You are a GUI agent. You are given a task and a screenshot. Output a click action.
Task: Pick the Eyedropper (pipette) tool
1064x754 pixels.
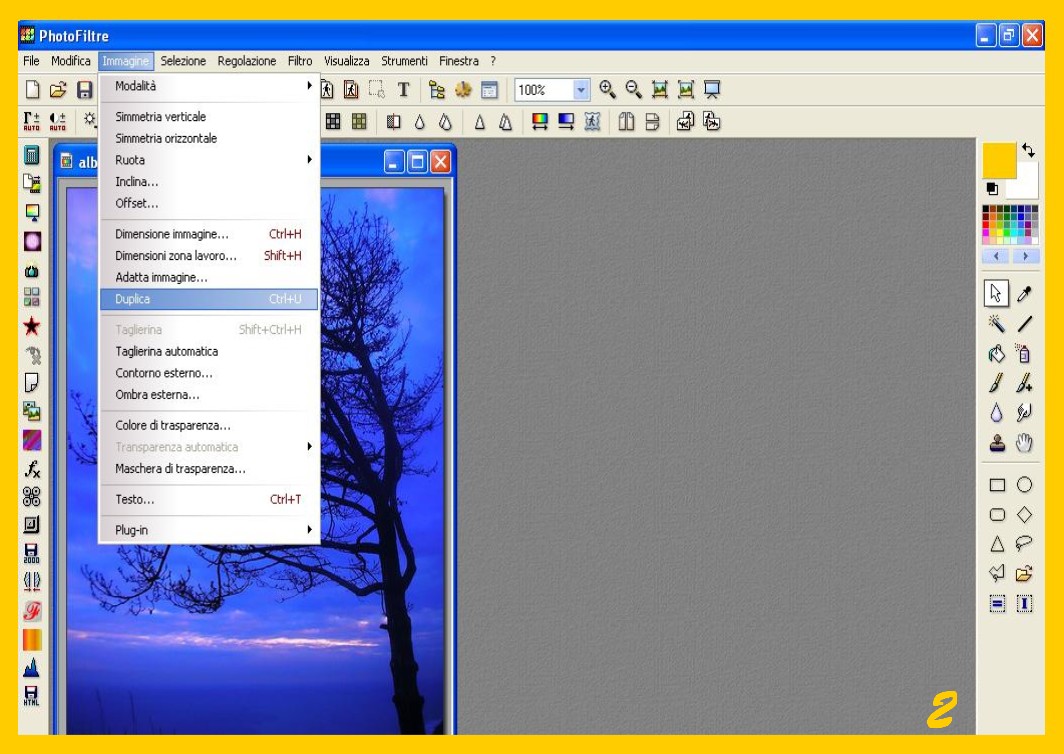pos(1024,294)
